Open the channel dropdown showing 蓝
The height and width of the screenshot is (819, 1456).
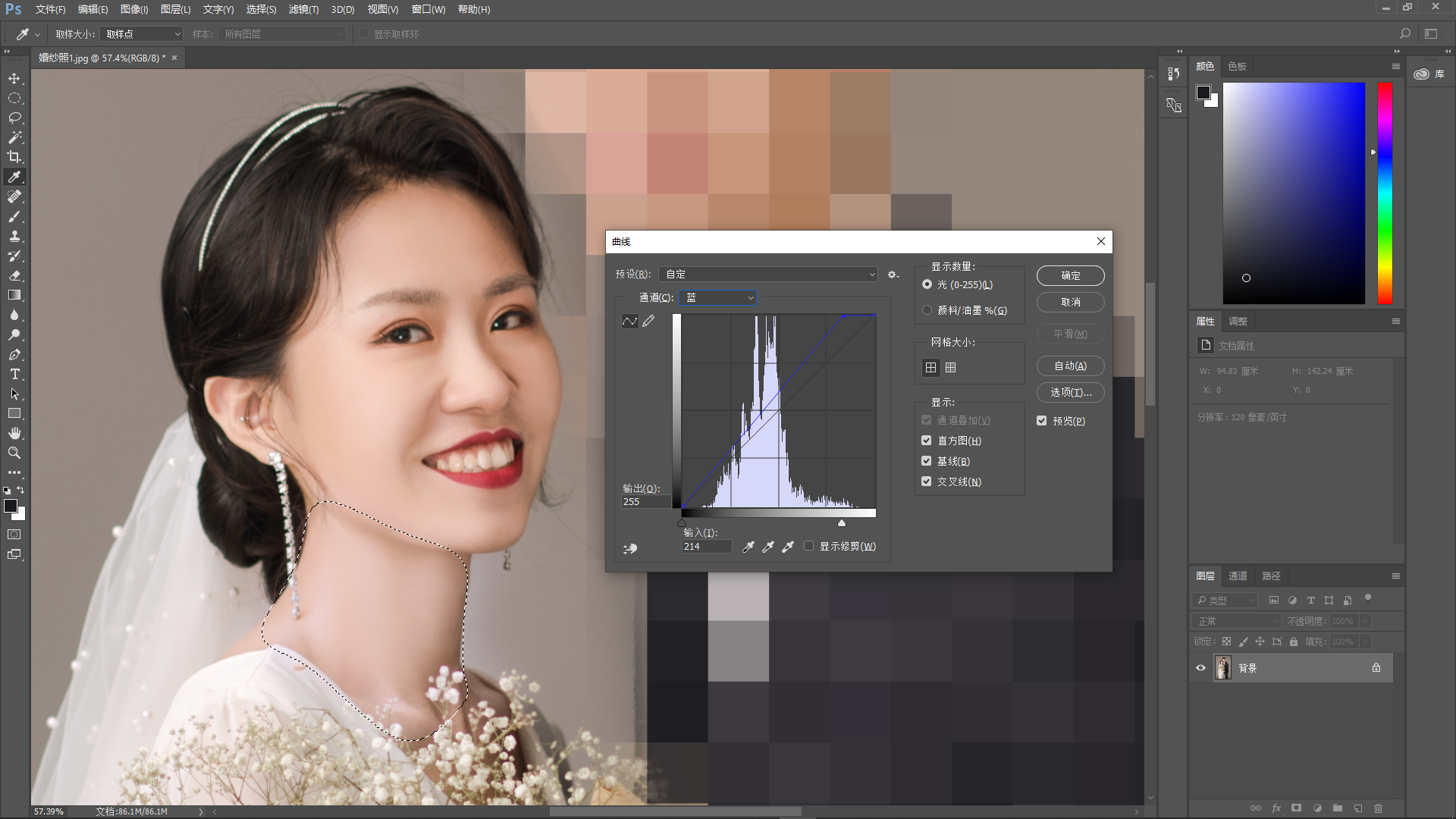point(717,298)
